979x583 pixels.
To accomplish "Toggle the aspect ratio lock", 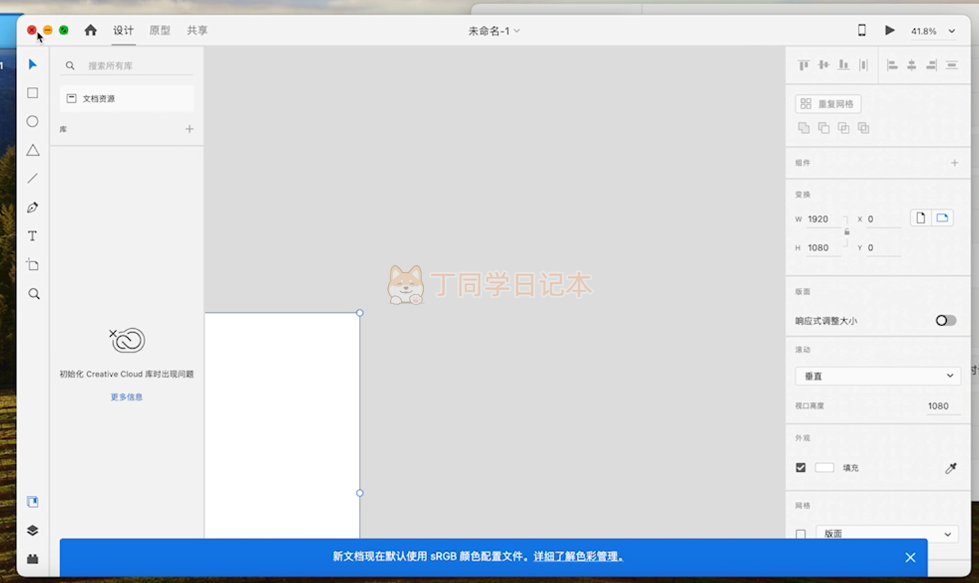I will (847, 232).
